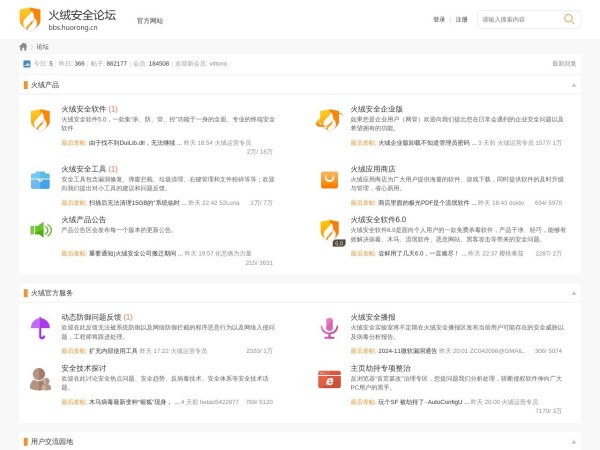
Task: Click the 火绒安全播报 microphone icon
Action: click(329, 328)
